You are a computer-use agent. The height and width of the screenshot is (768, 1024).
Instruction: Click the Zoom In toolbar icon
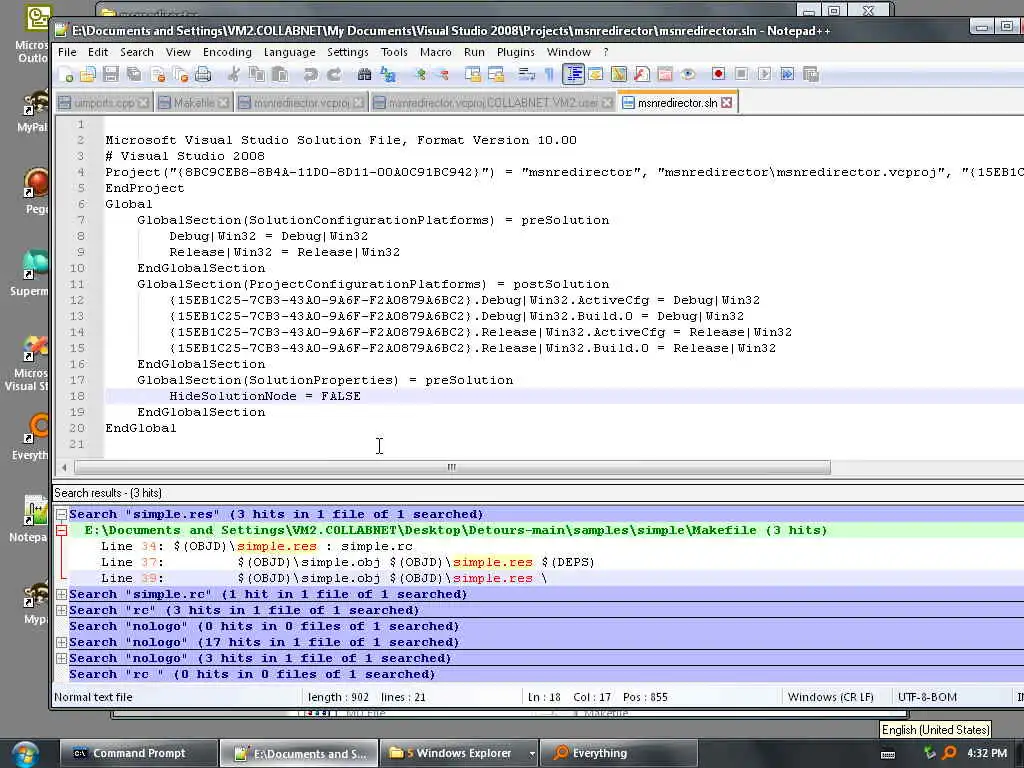tap(420, 74)
